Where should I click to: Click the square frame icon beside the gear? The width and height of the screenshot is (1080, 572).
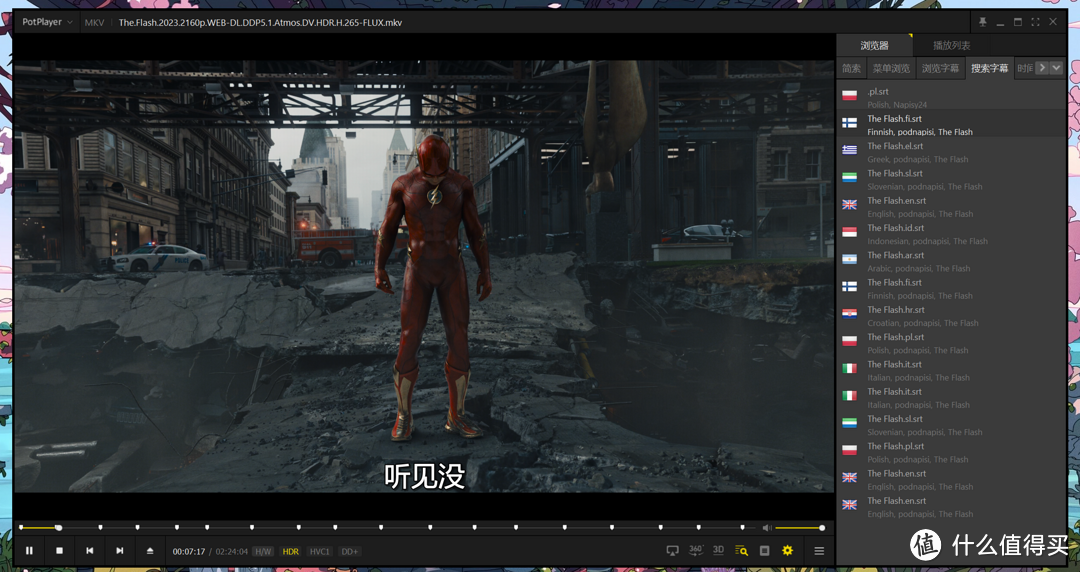click(765, 551)
